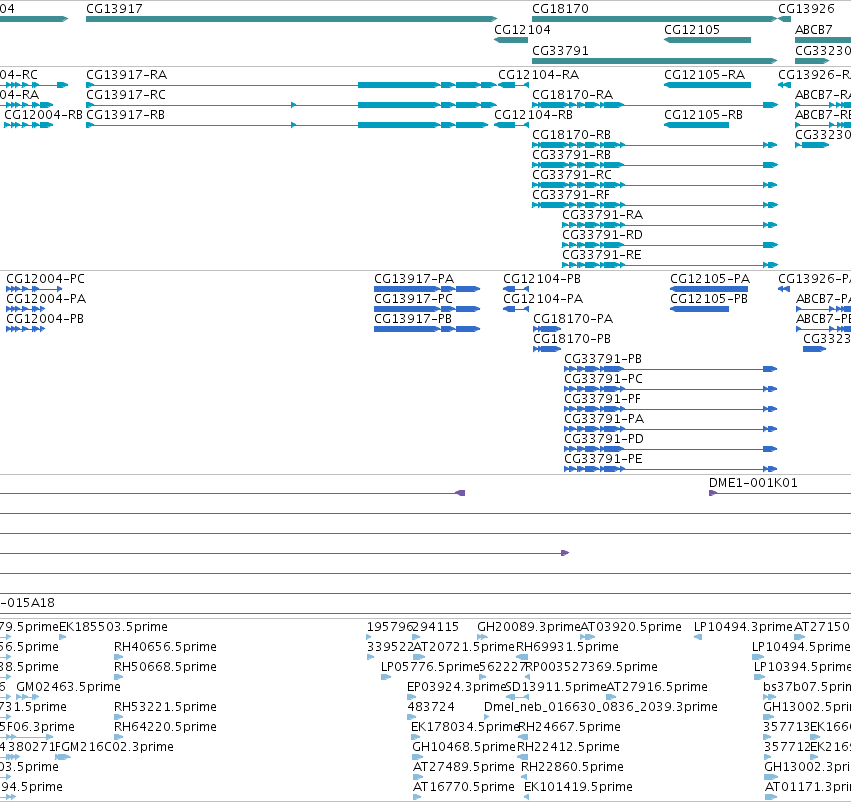Select transcript label CG33791-RE
851x802 pixels.
pyautogui.click(x=601, y=256)
